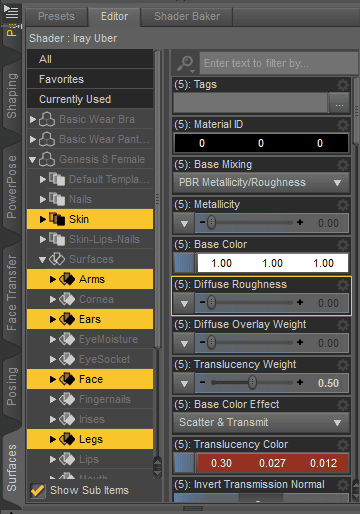360x514 pixels.
Task: Collapse the Genesis 8 Female node
Action: (x=32, y=160)
